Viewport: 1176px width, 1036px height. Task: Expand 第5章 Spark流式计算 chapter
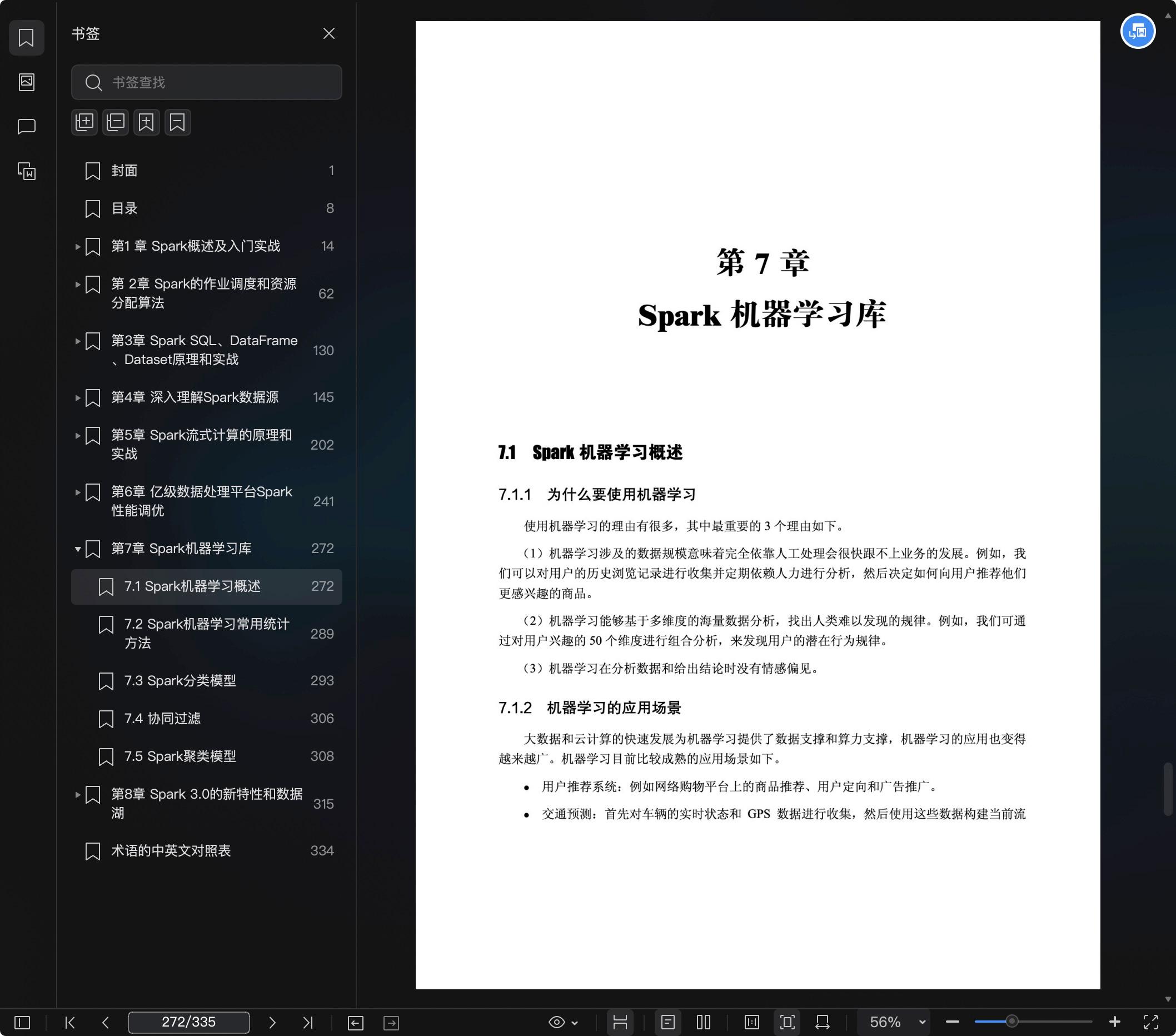[x=78, y=435]
